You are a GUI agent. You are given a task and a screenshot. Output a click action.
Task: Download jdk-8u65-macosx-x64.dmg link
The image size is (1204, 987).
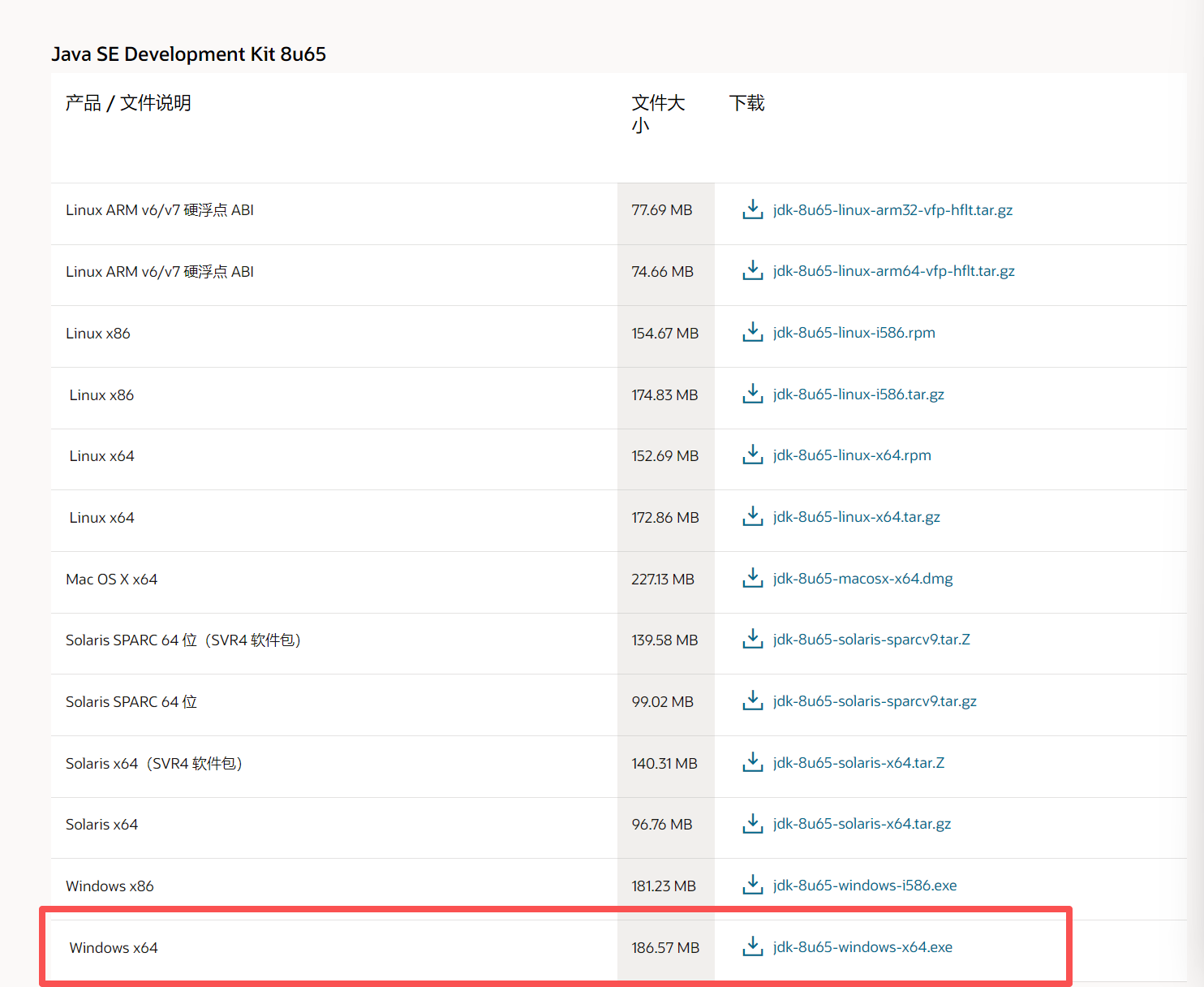point(862,578)
